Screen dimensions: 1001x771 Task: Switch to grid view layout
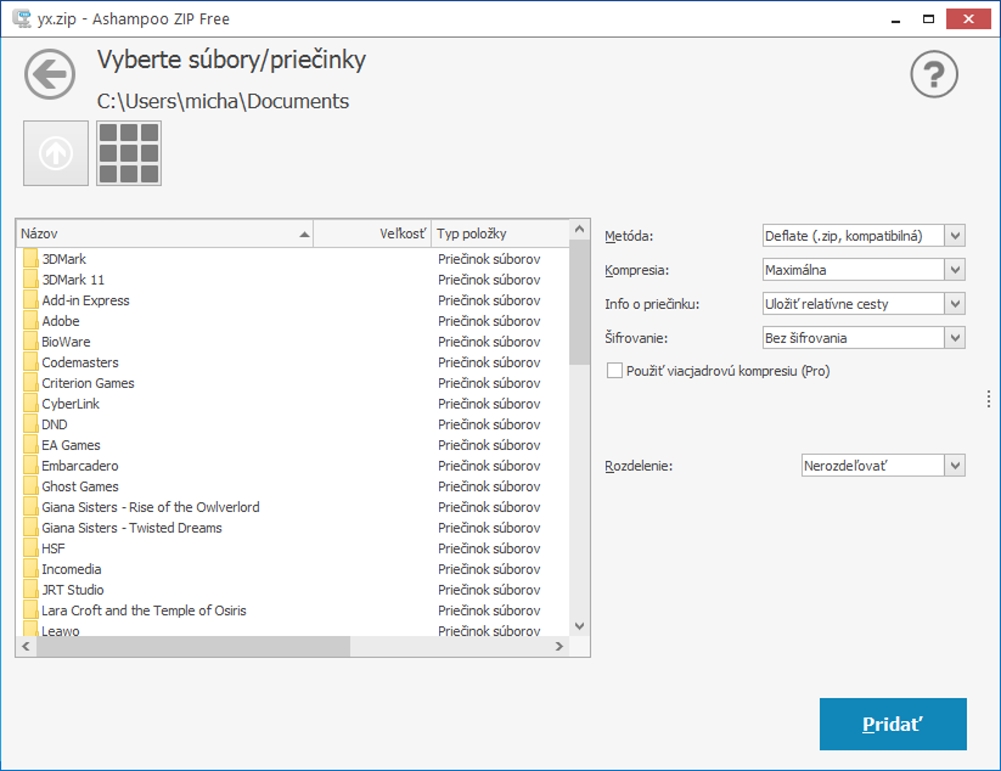[129, 153]
